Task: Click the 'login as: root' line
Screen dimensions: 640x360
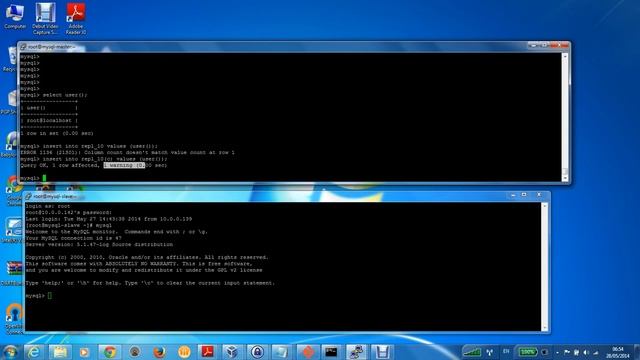Action: (x=48, y=206)
